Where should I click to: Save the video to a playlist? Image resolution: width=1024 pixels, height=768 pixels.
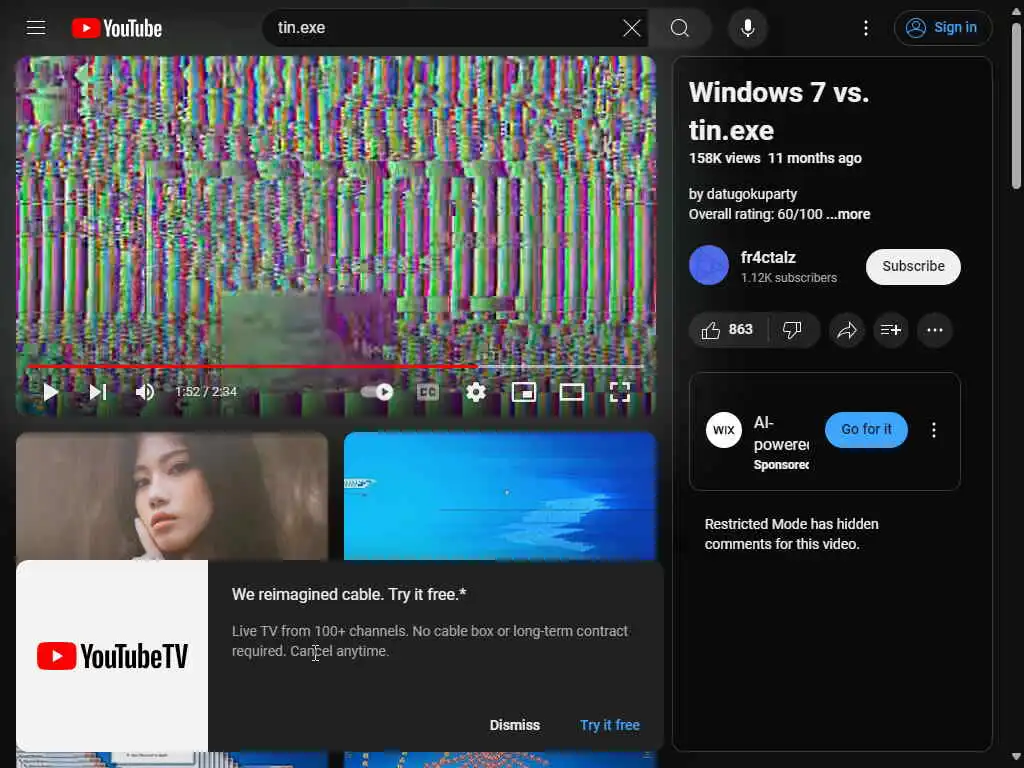(x=891, y=330)
